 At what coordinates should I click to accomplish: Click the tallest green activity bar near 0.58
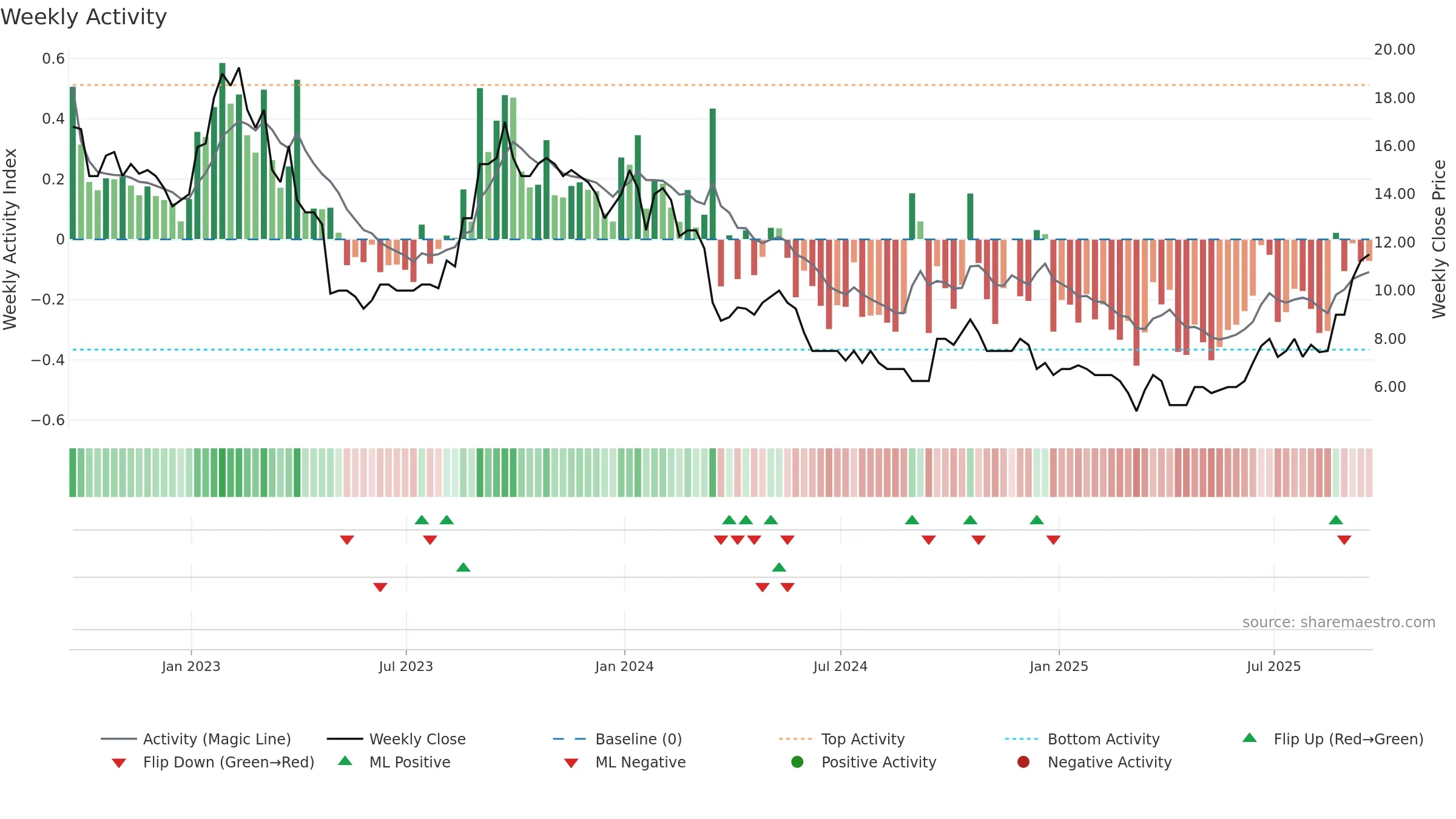(x=222, y=151)
